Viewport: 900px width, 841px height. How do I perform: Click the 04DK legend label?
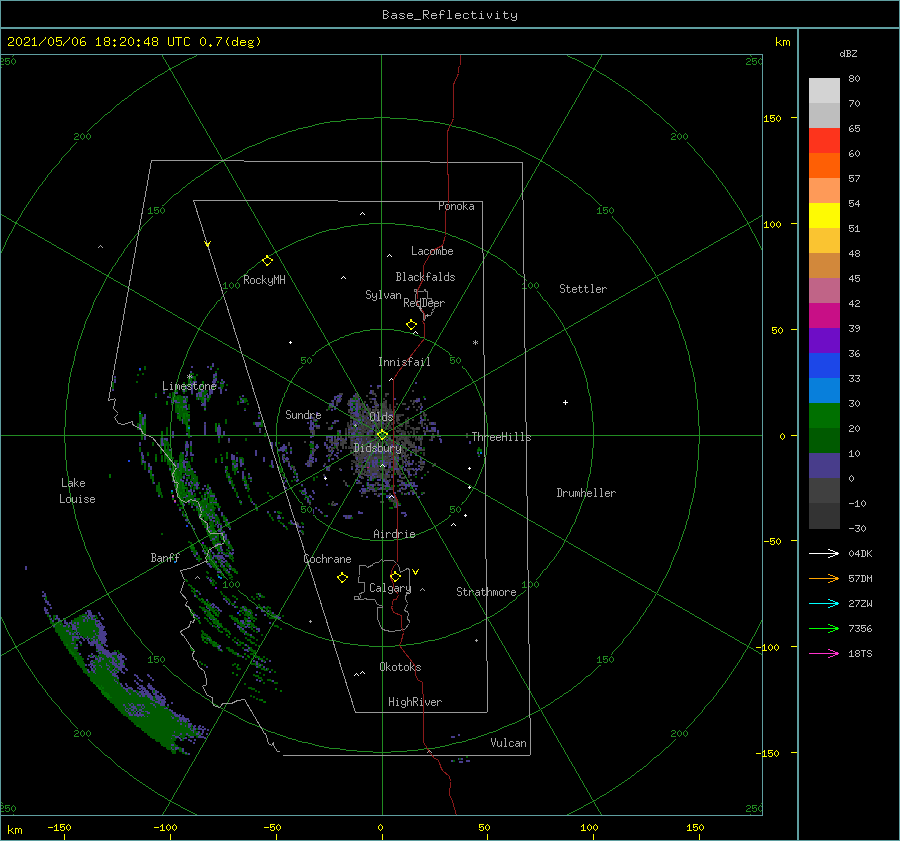tap(860, 553)
